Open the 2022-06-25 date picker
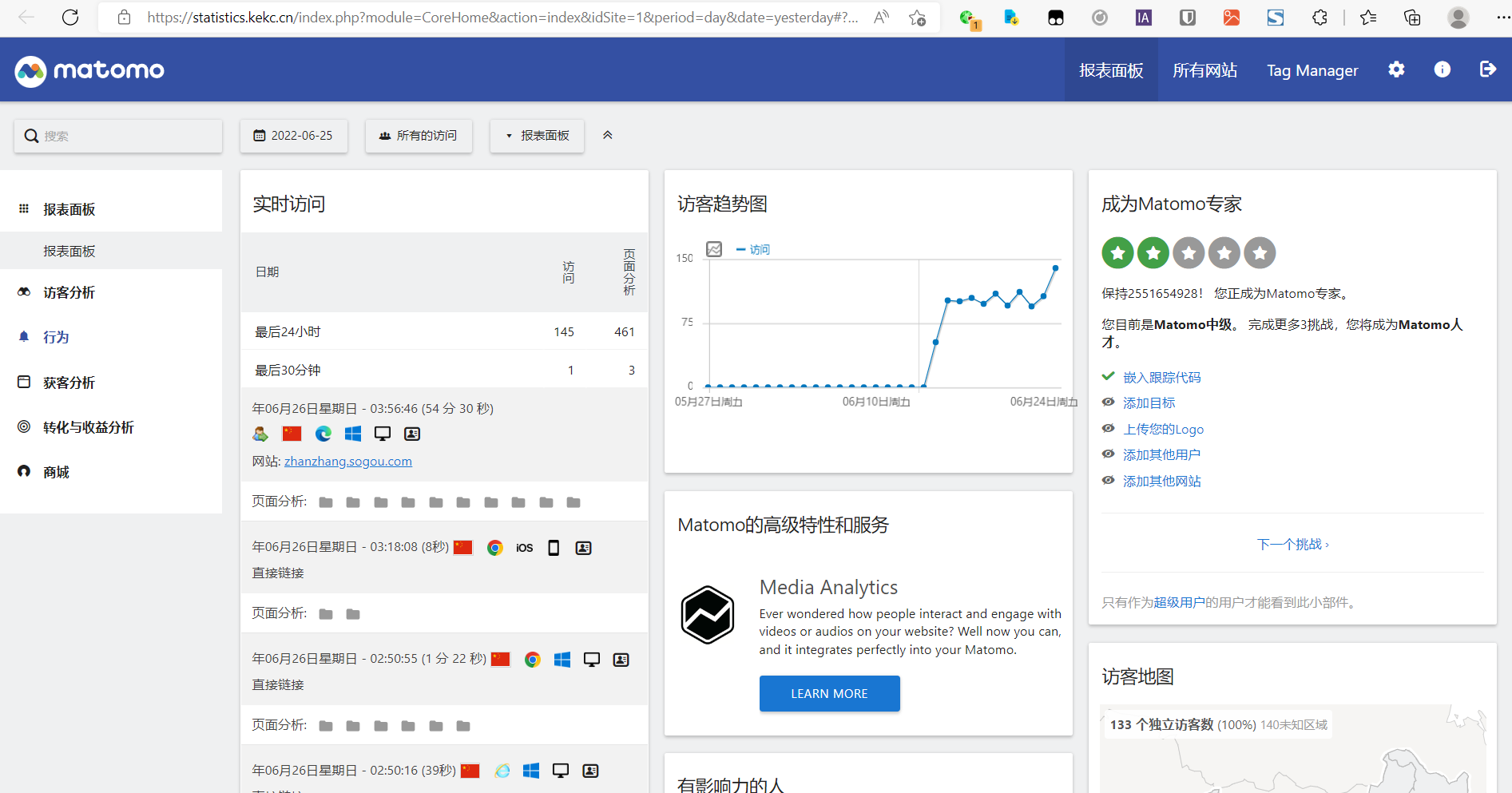Image resolution: width=1512 pixels, height=793 pixels. click(293, 136)
